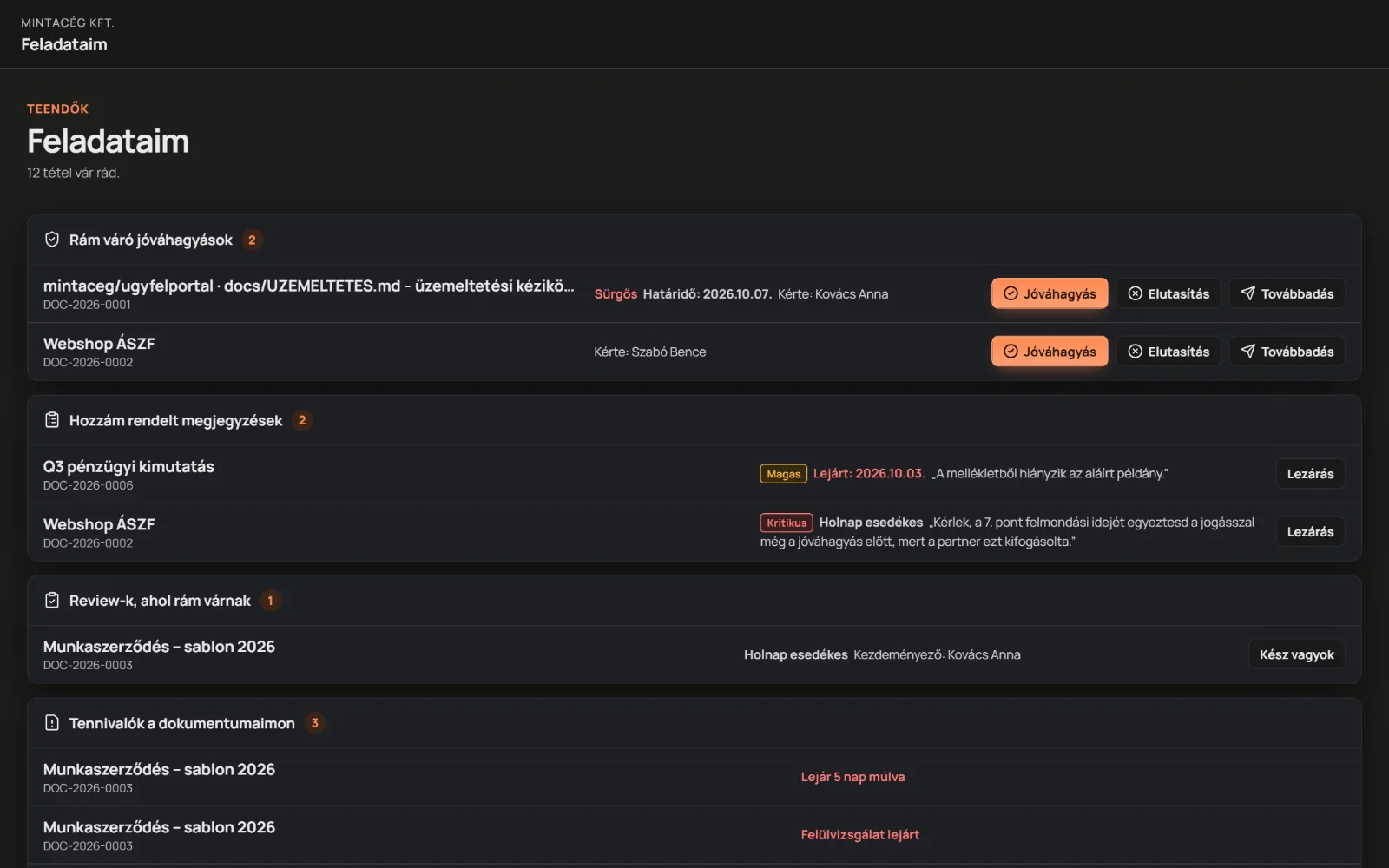The image size is (1389, 868).
Task: Click the shield icon beside Rám váró jóváhagyások
Action: (52, 240)
